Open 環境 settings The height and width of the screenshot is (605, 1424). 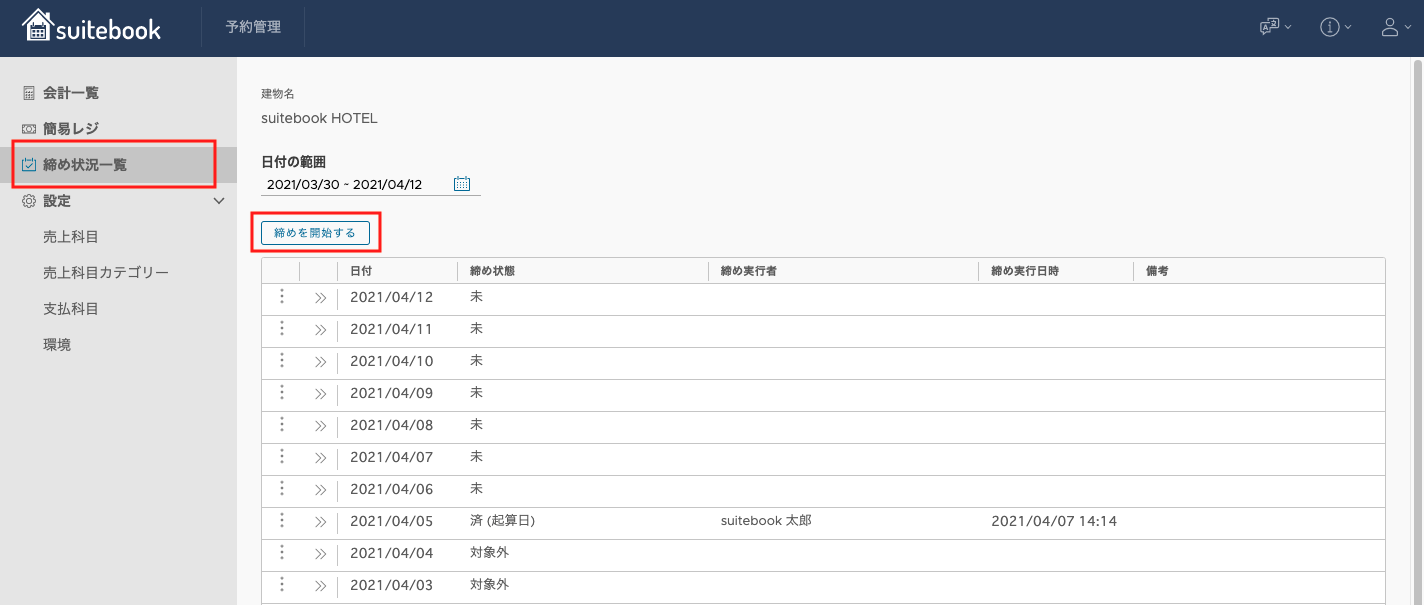point(57,345)
